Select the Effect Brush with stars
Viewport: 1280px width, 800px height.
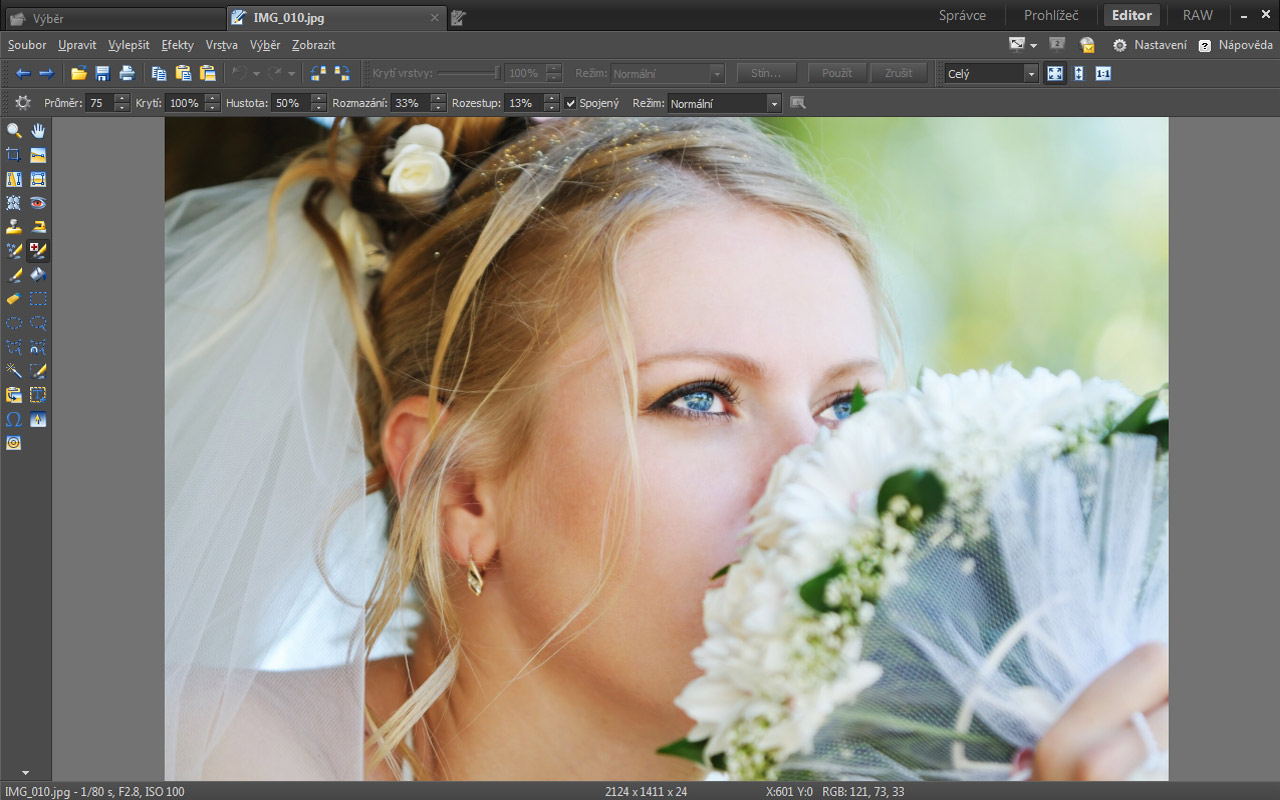click(14, 251)
